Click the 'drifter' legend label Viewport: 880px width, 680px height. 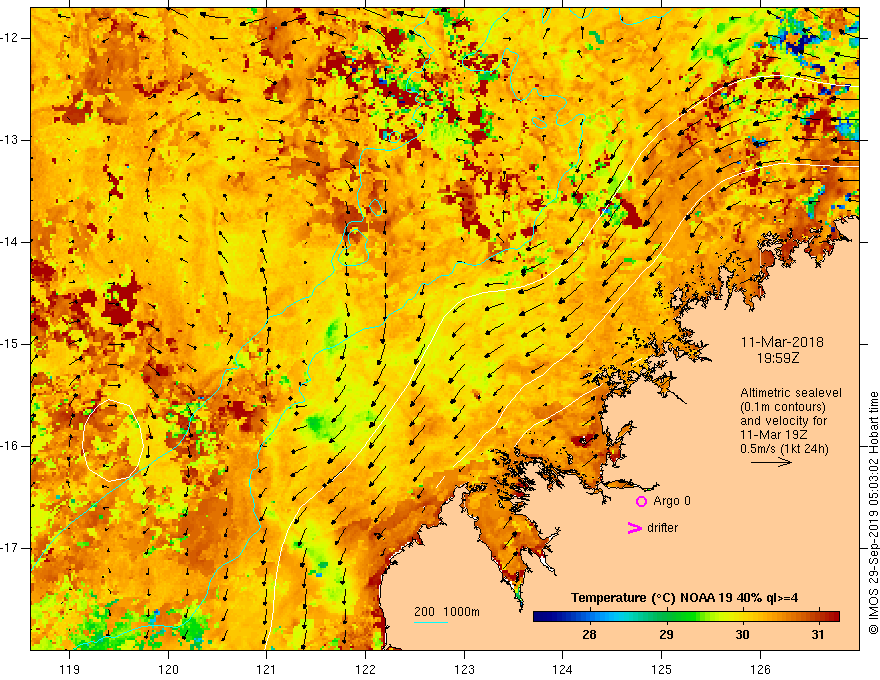pyautogui.click(x=662, y=528)
